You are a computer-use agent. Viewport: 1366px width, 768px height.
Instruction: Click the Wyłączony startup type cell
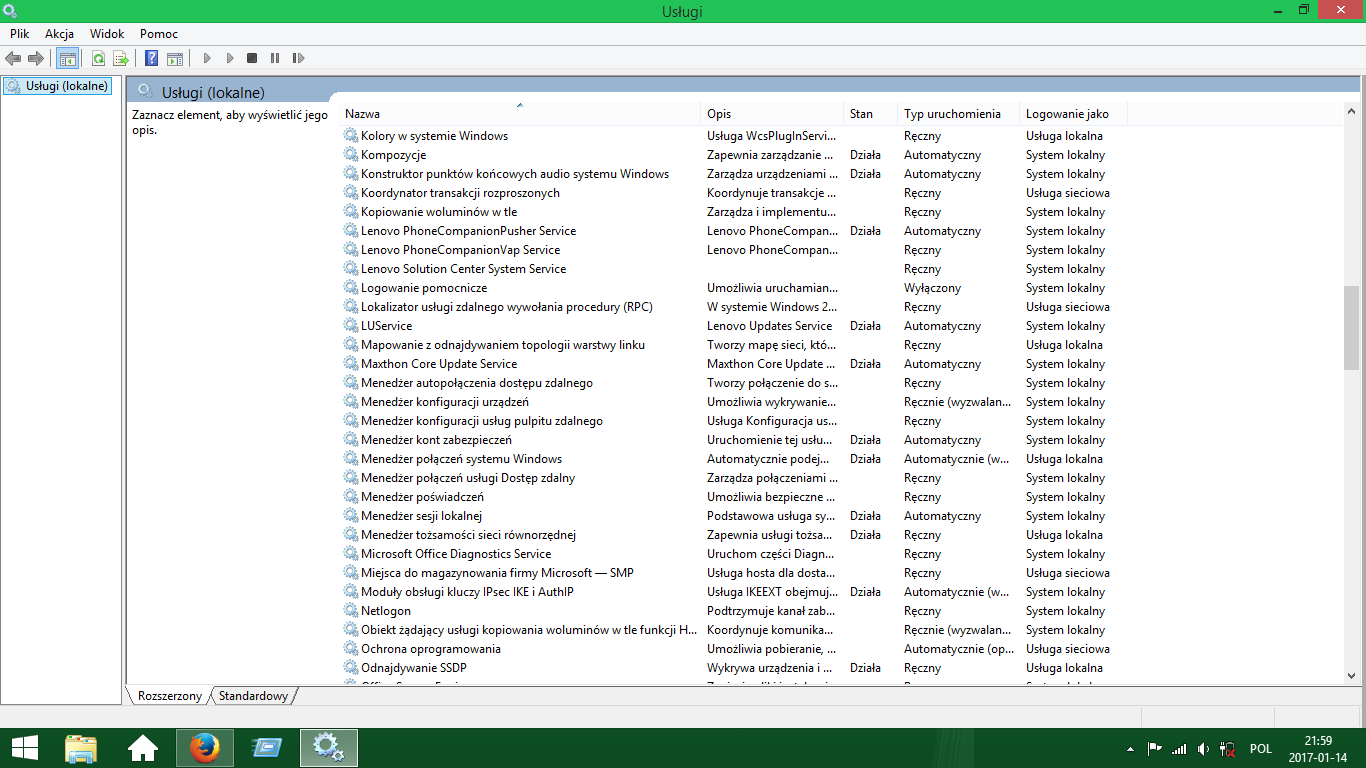click(932, 288)
